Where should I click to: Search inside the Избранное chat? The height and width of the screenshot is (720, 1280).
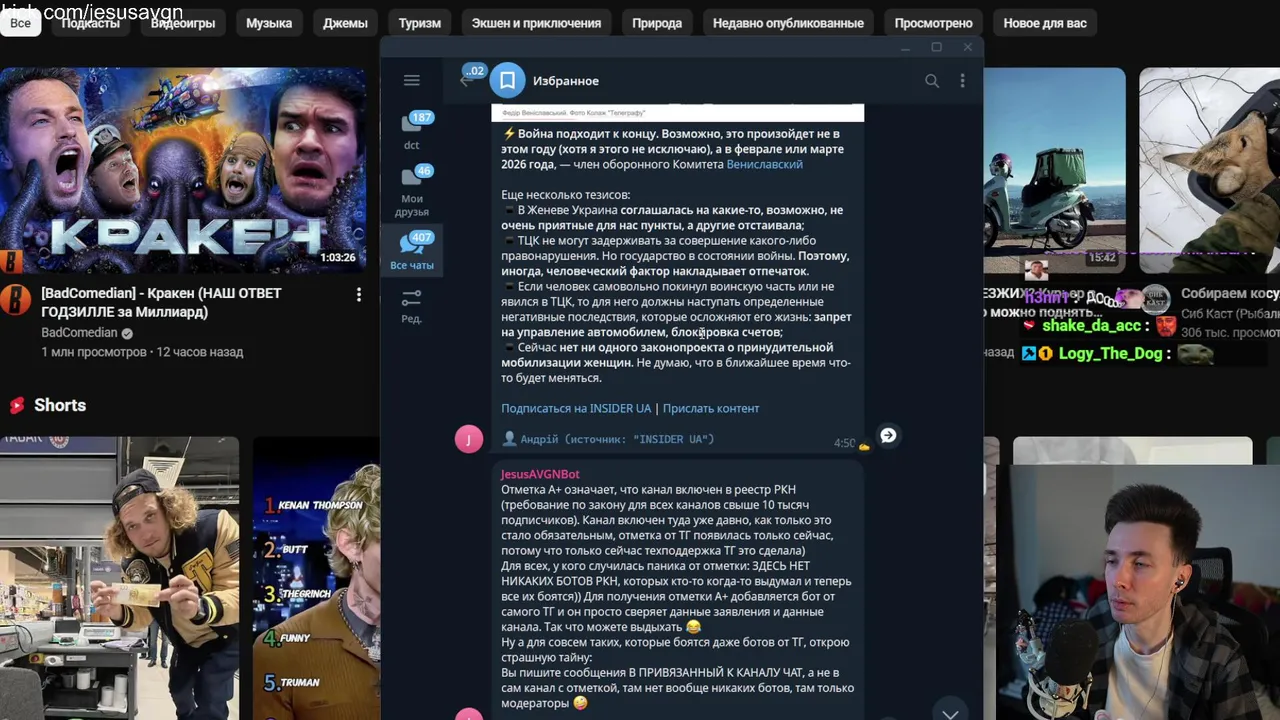click(x=932, y=81)
